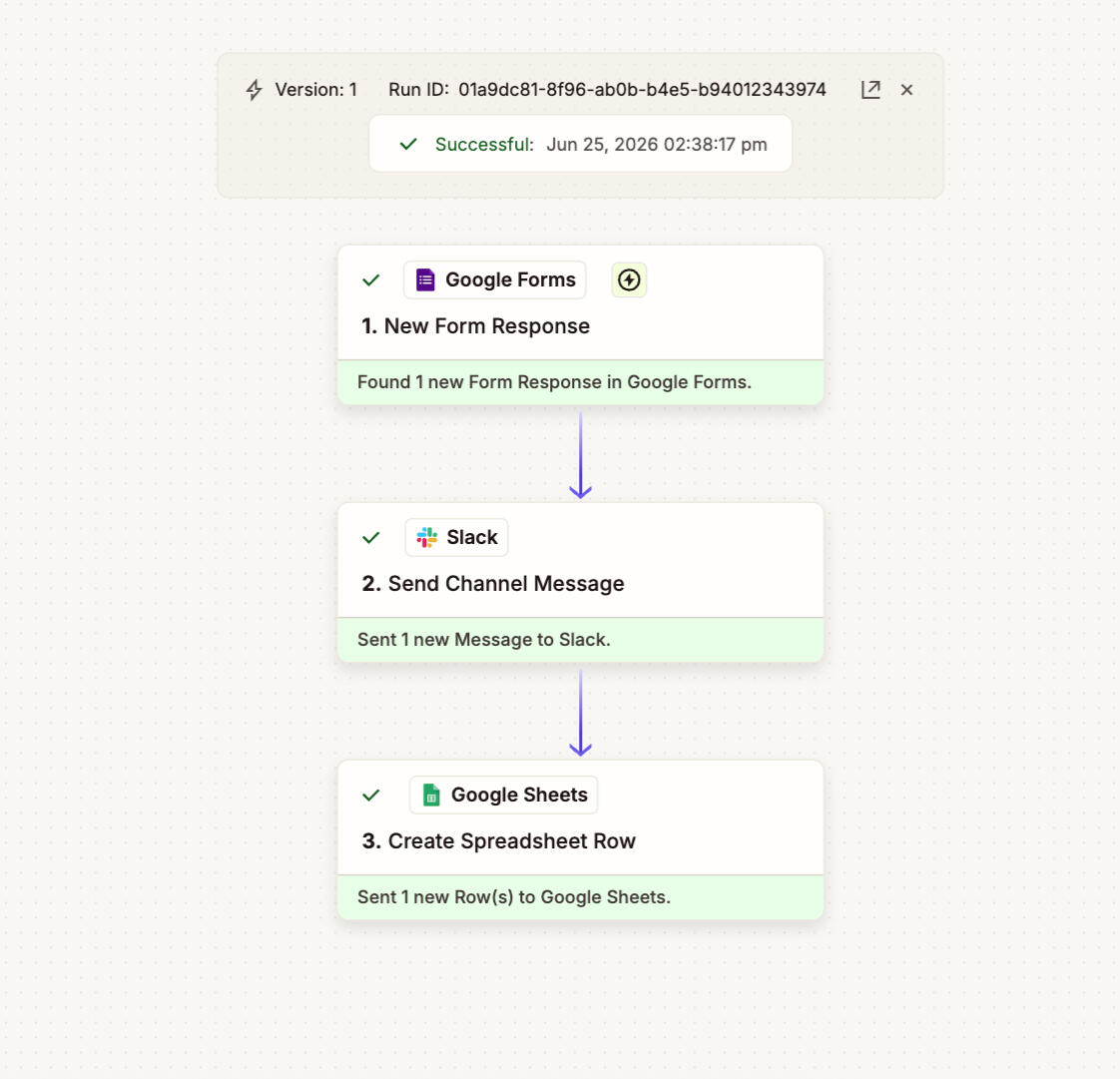
Task: Click the Successful run timestamp
Action: click(x=657, y=145)
